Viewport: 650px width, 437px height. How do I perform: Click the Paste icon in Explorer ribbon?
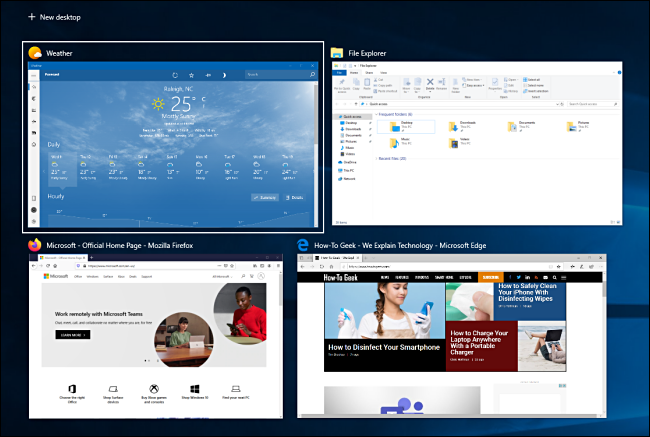point(367,84)
